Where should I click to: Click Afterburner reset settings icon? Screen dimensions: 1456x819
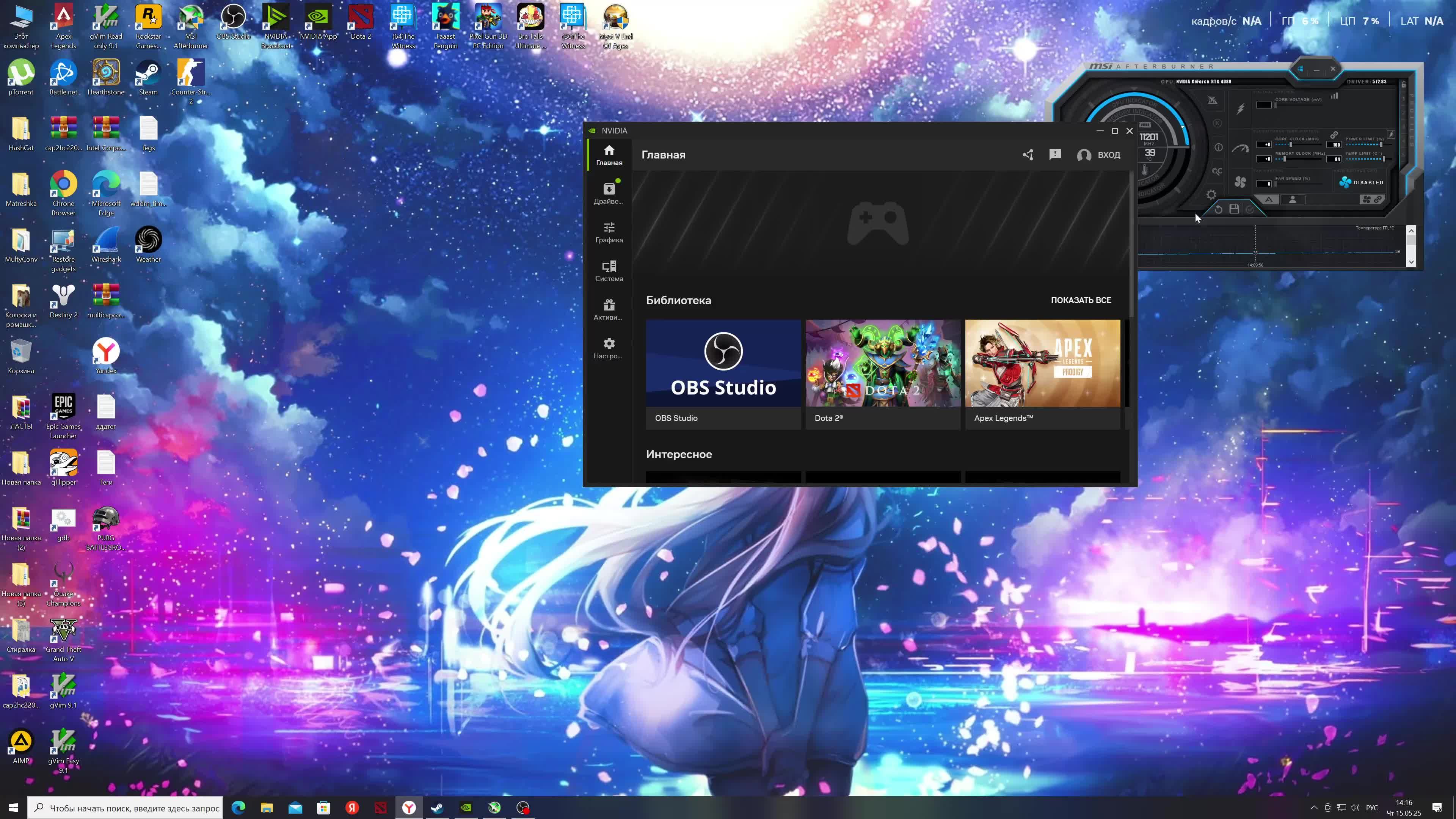click(x=1218, y=210)
